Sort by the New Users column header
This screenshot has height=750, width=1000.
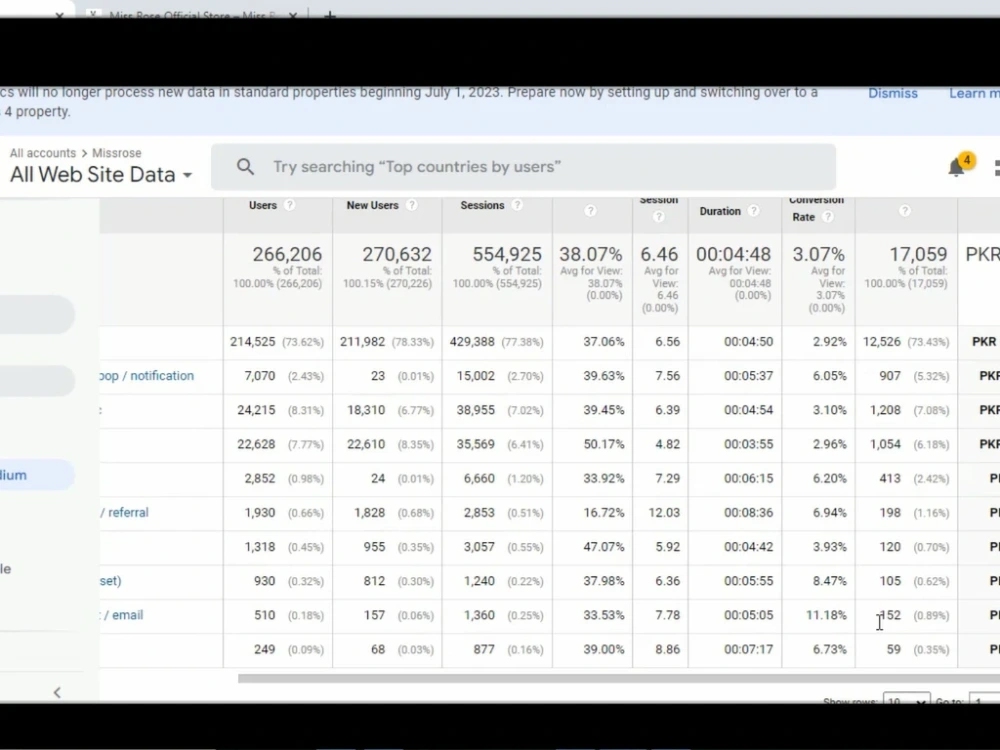point(372,205)
